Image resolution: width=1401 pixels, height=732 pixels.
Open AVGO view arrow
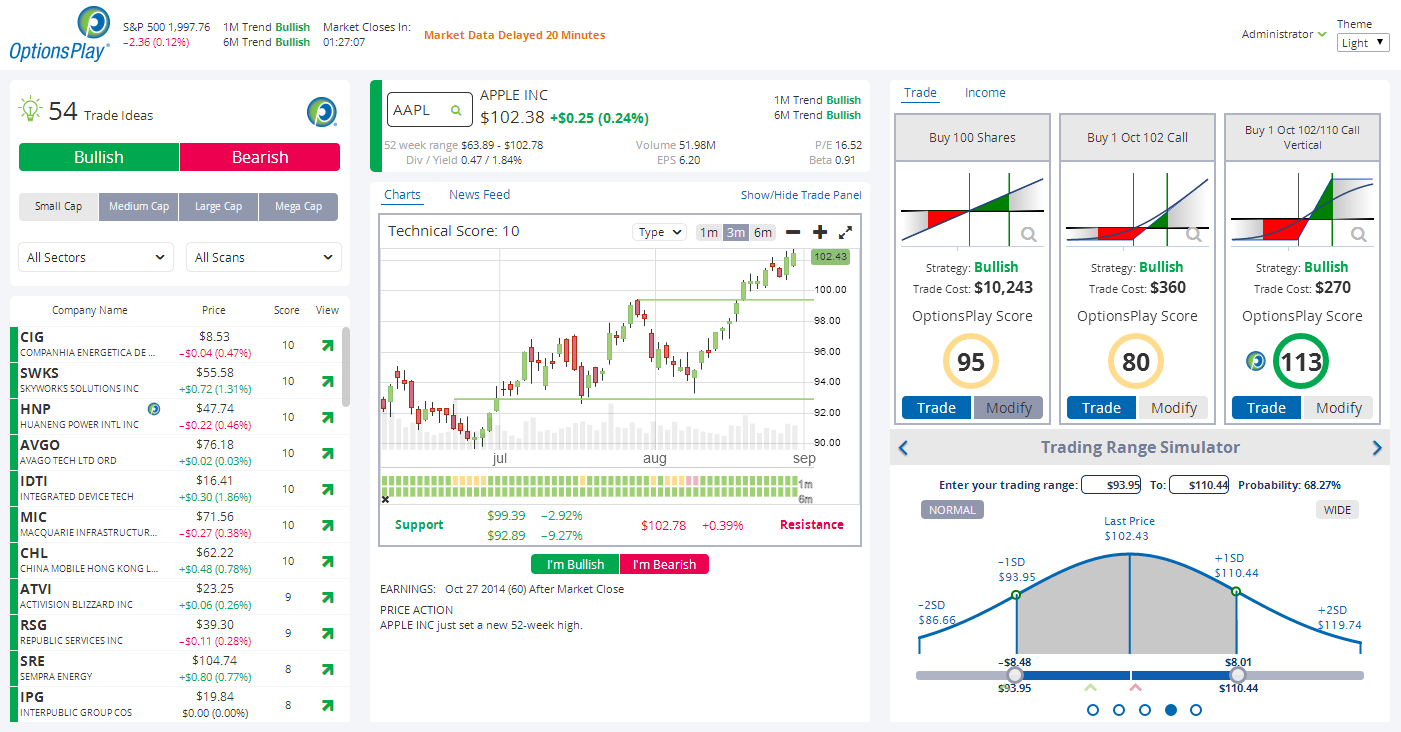[x=327, y=453]
